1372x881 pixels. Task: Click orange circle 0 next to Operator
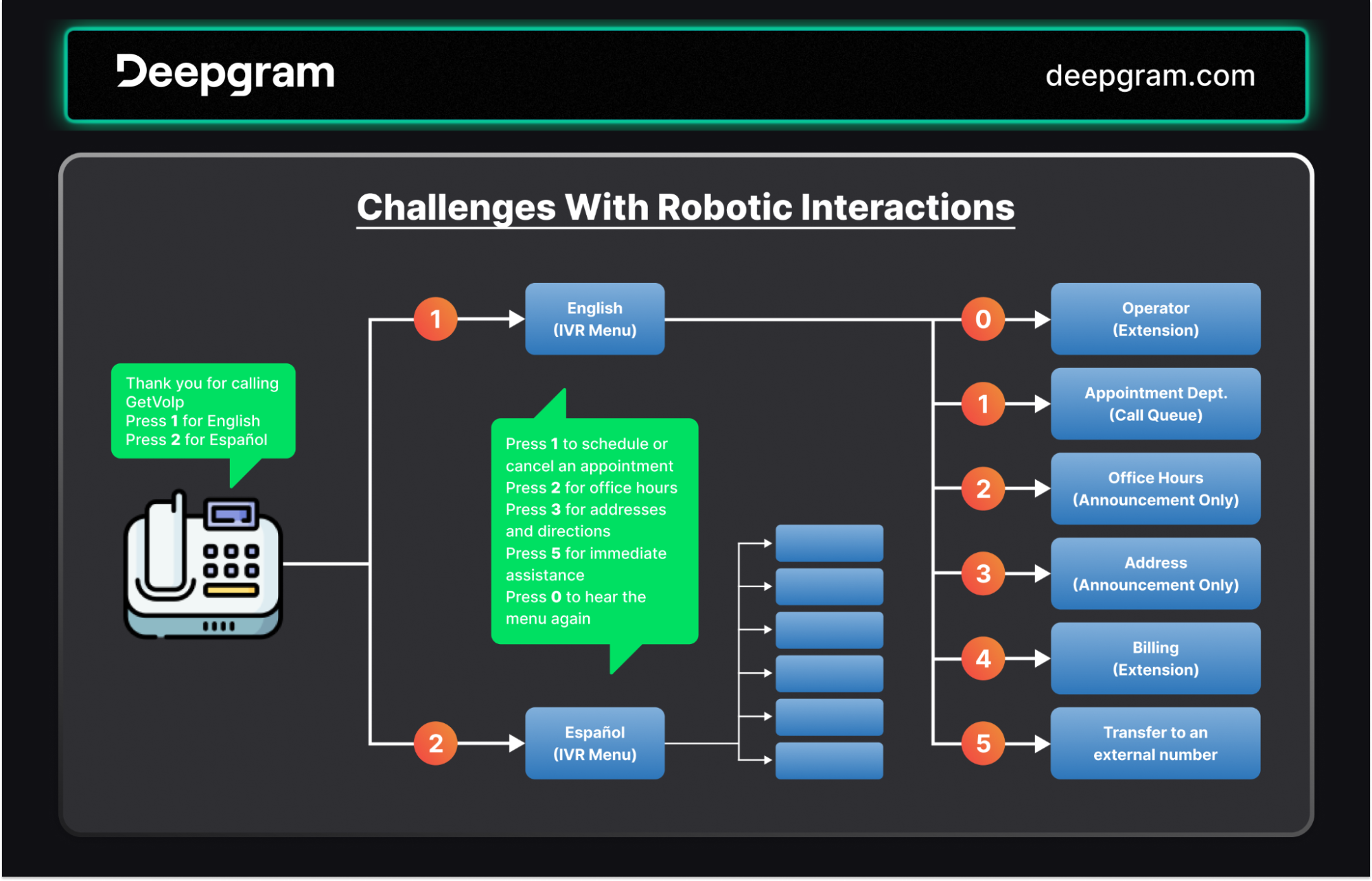[983, 319]
